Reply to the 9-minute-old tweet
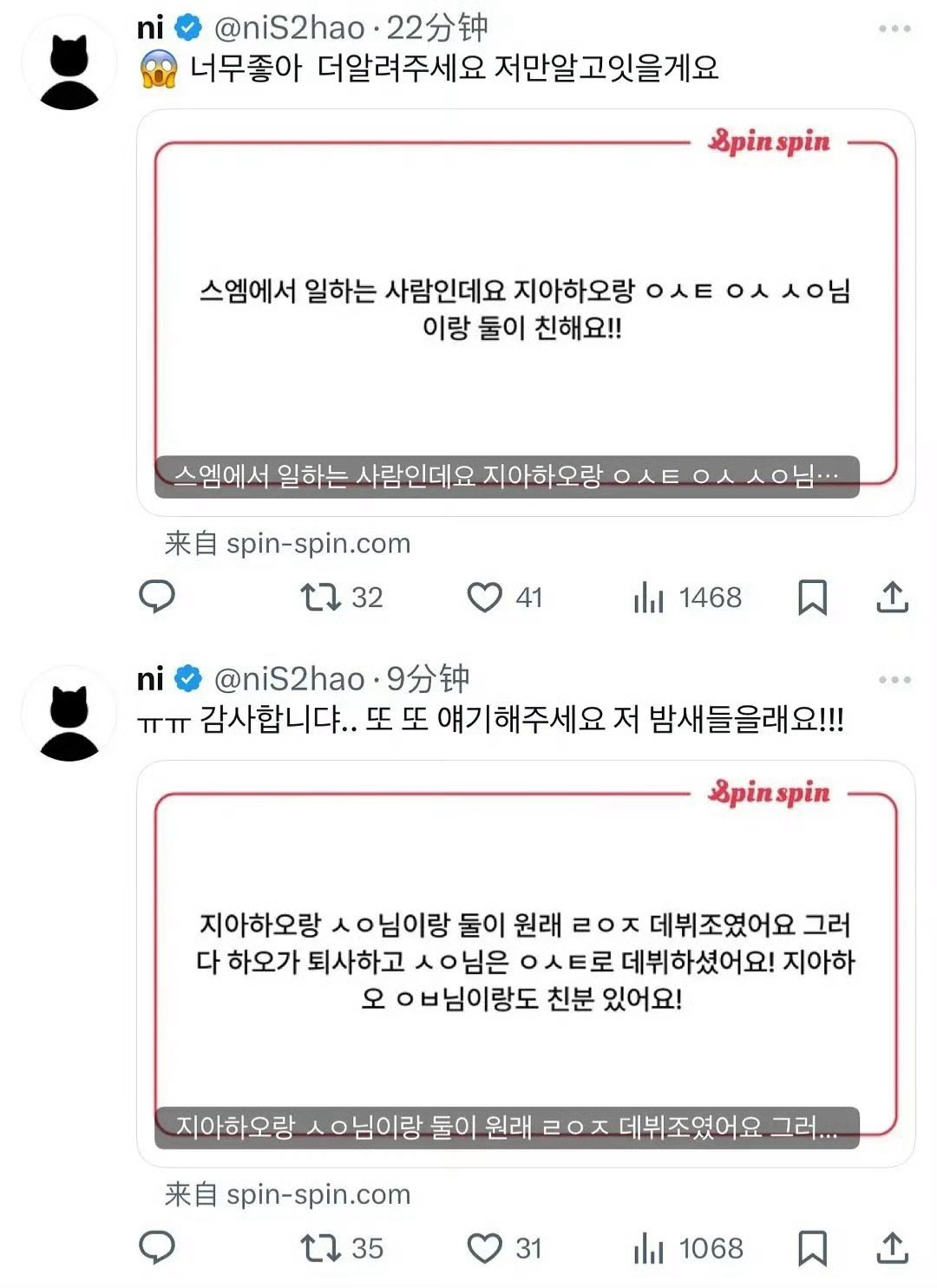The width and height of the screenshot is (937, 1288). click(x=157, y=1247)
